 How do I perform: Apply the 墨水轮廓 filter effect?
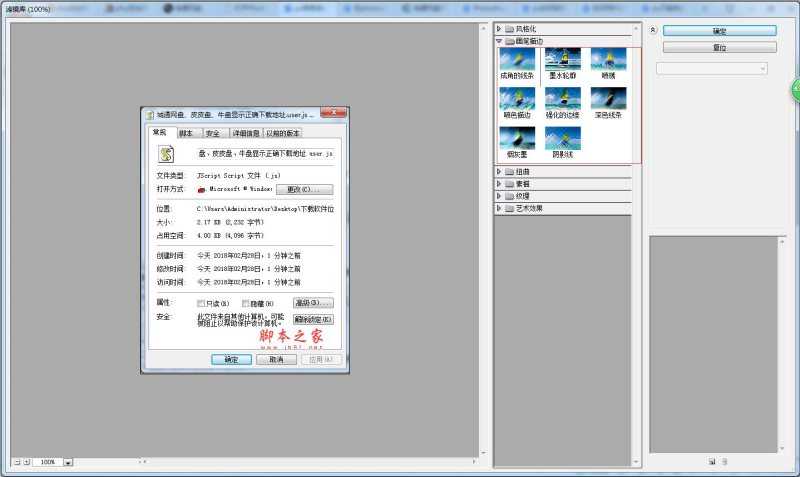(563, 61)
